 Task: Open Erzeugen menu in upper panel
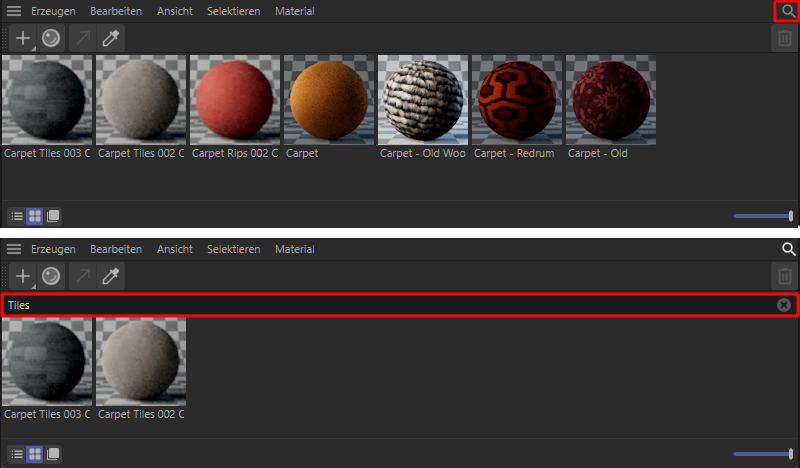pyautogui.click(x=53, y=11)
